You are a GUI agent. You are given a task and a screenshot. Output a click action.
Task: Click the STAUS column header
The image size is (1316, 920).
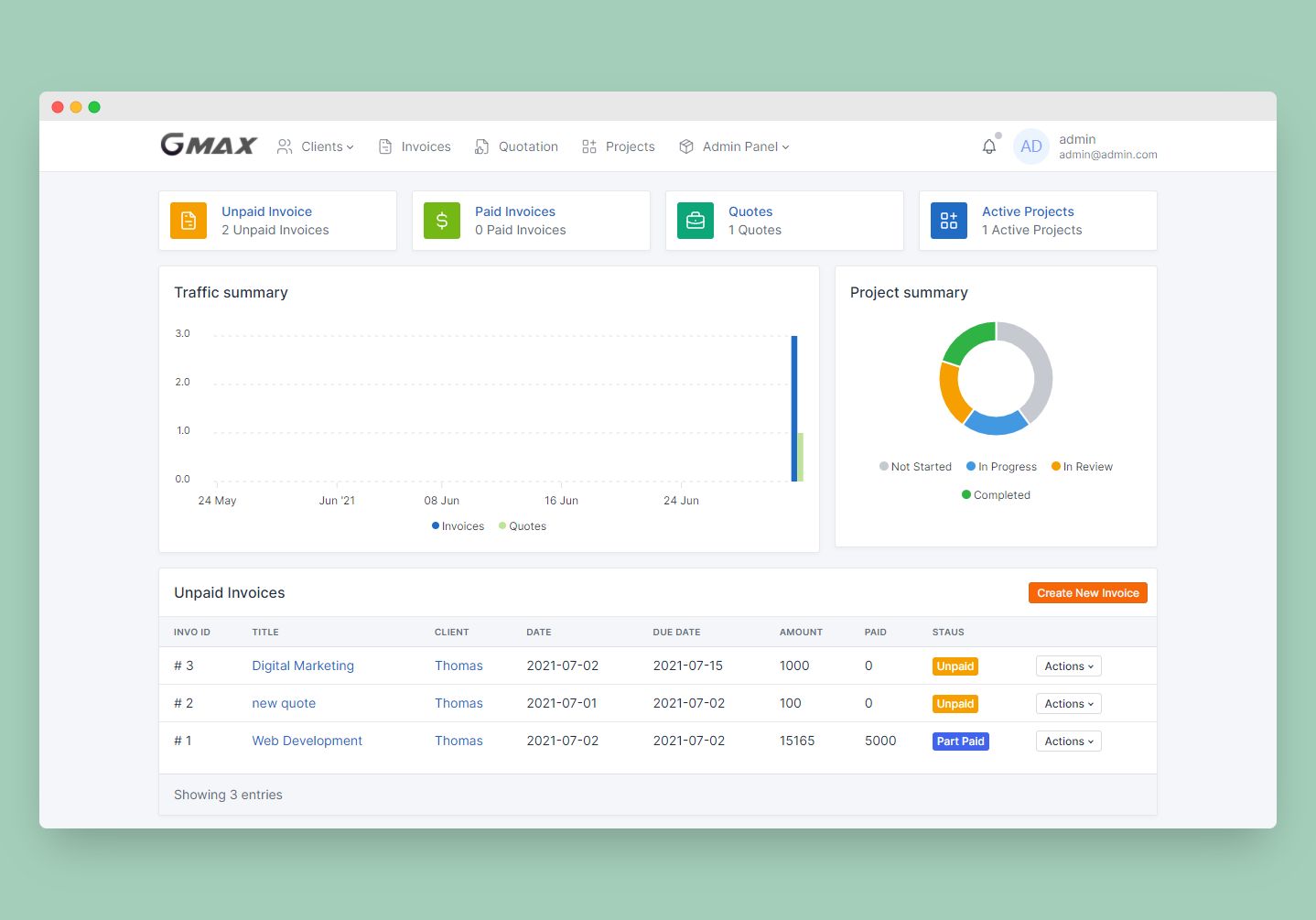point(948,633)
